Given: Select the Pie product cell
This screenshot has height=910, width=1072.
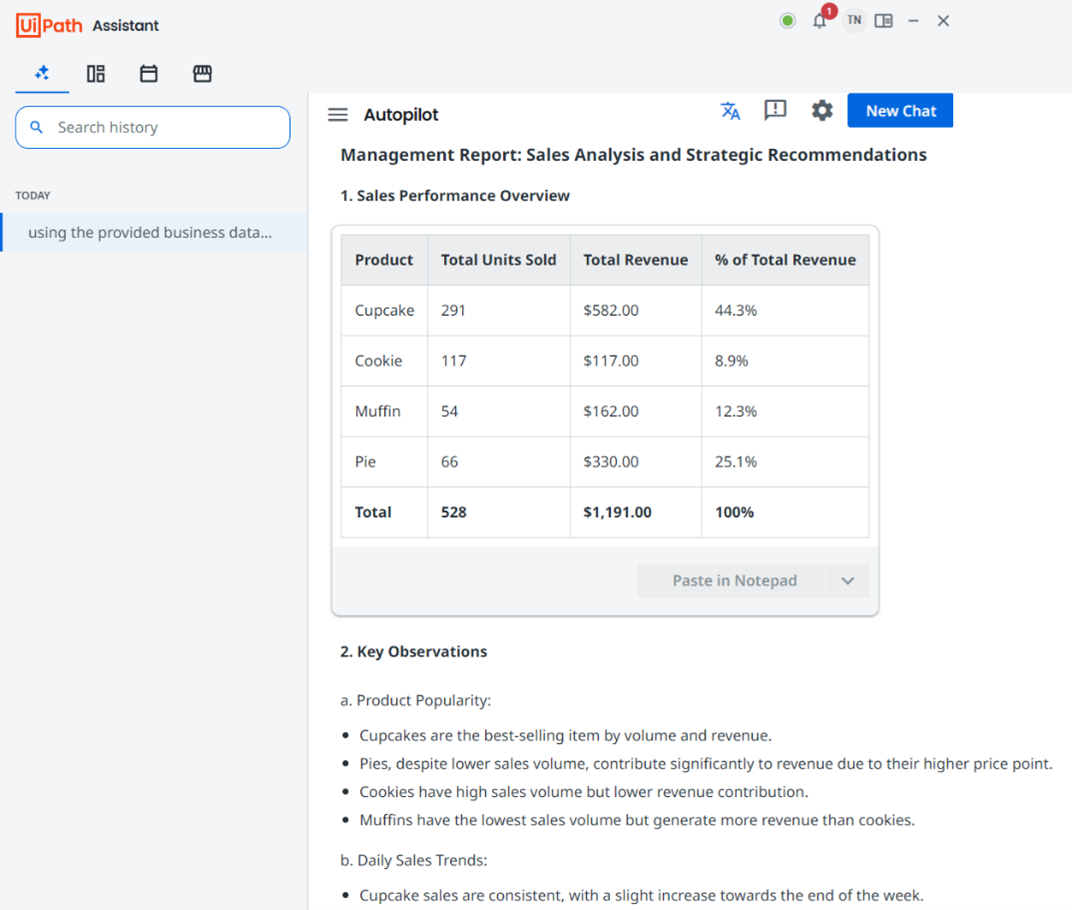Looking at the screenshot, I should tap(384, 462).
